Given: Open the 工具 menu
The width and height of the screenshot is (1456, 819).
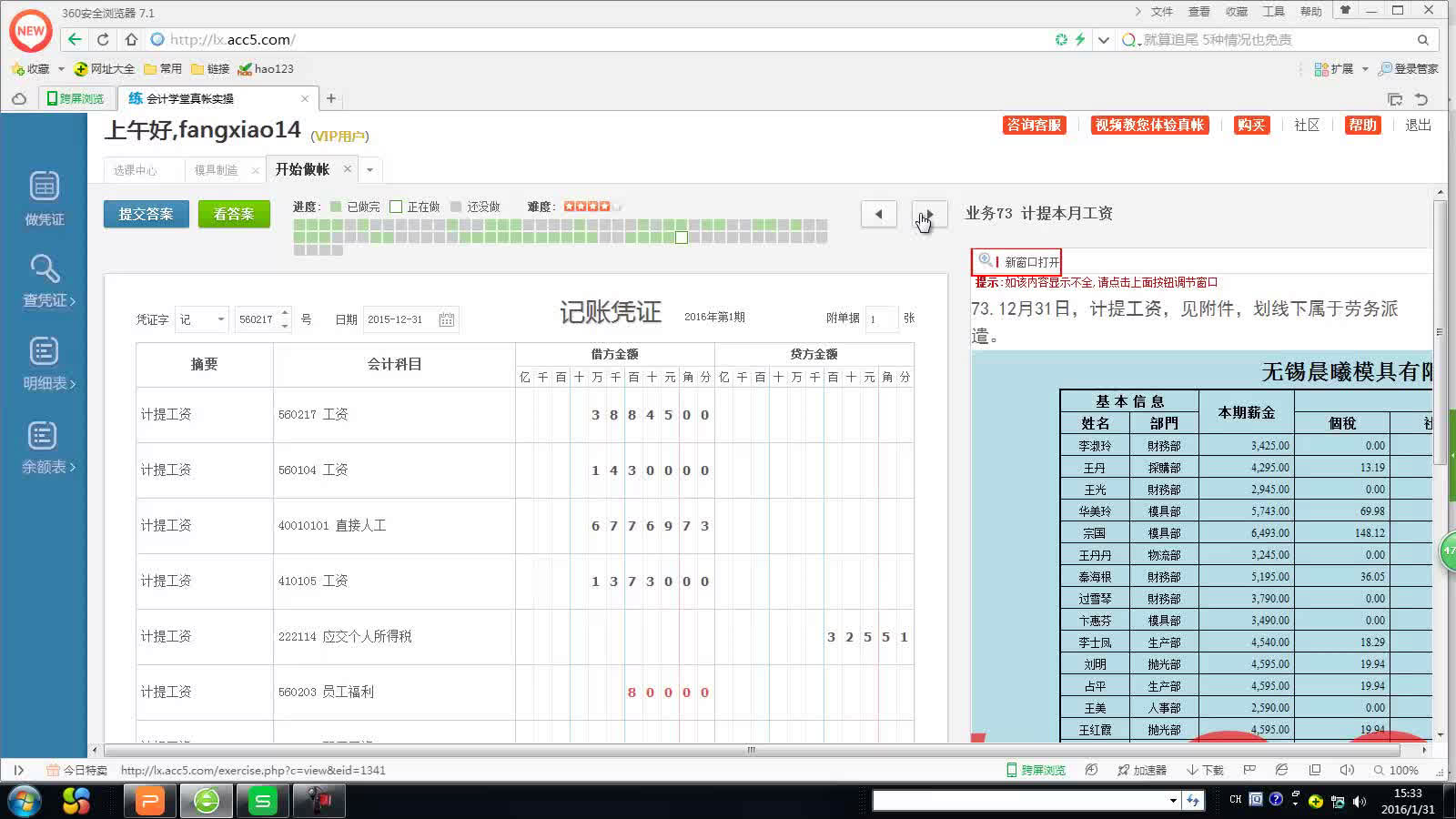Looking at the screenshot, I should [x=1274, y=12].
